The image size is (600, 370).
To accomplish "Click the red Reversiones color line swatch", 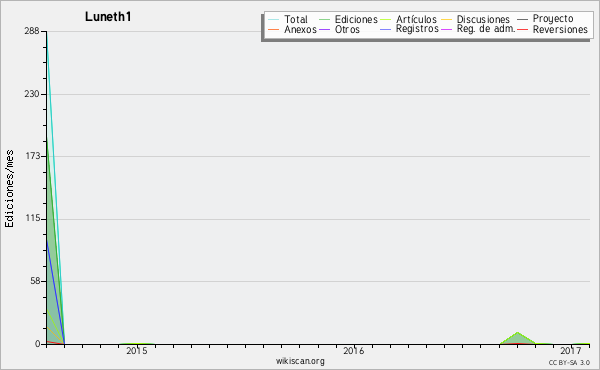I will (x=522, y=29).
